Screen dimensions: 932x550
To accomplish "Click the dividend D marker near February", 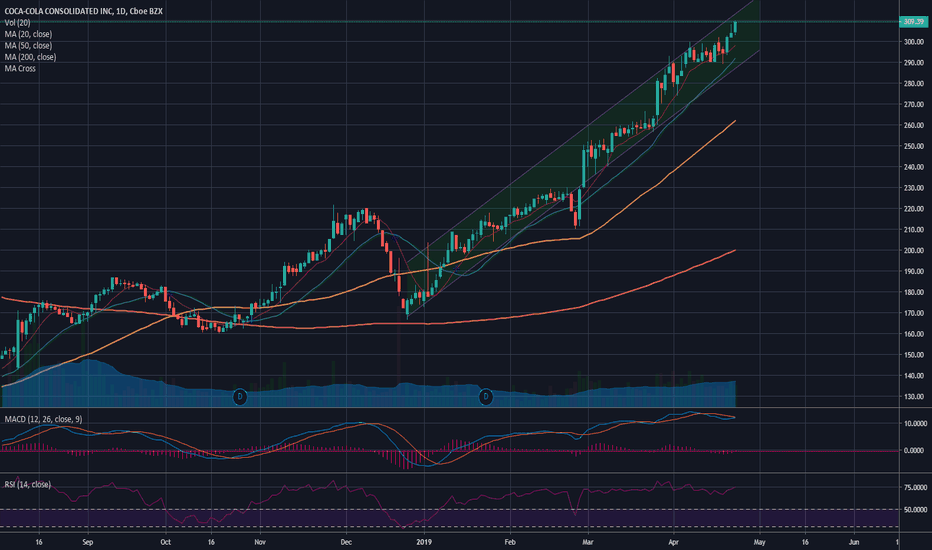I will (486, 396).
